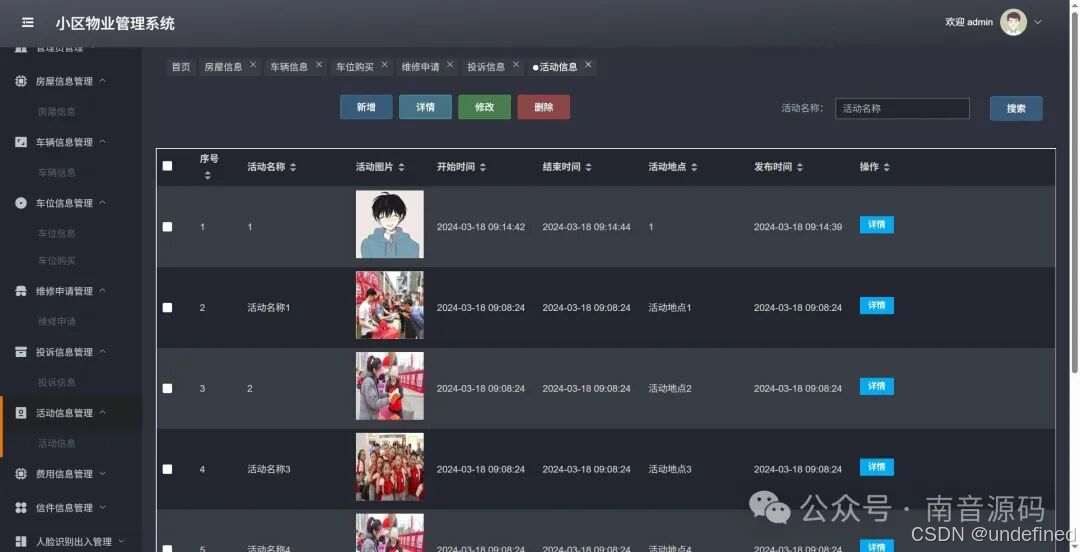Viewport: 1080px width, 552px height.
Task: Sort by 序号 column arrows
Action: click(x=207, y=176)
